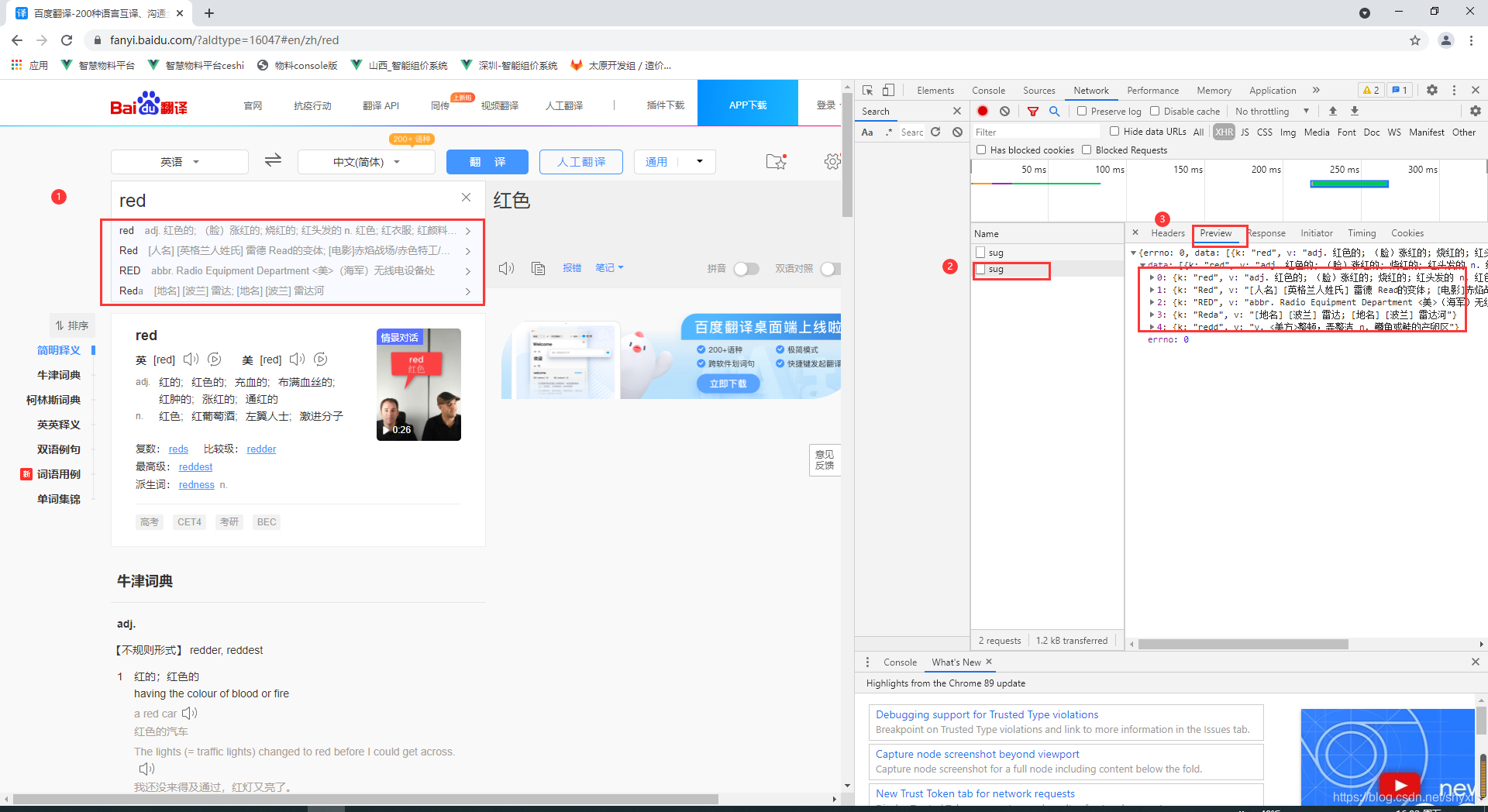
Task: Open the Headers tab of the request
Action: [1167, 233]
